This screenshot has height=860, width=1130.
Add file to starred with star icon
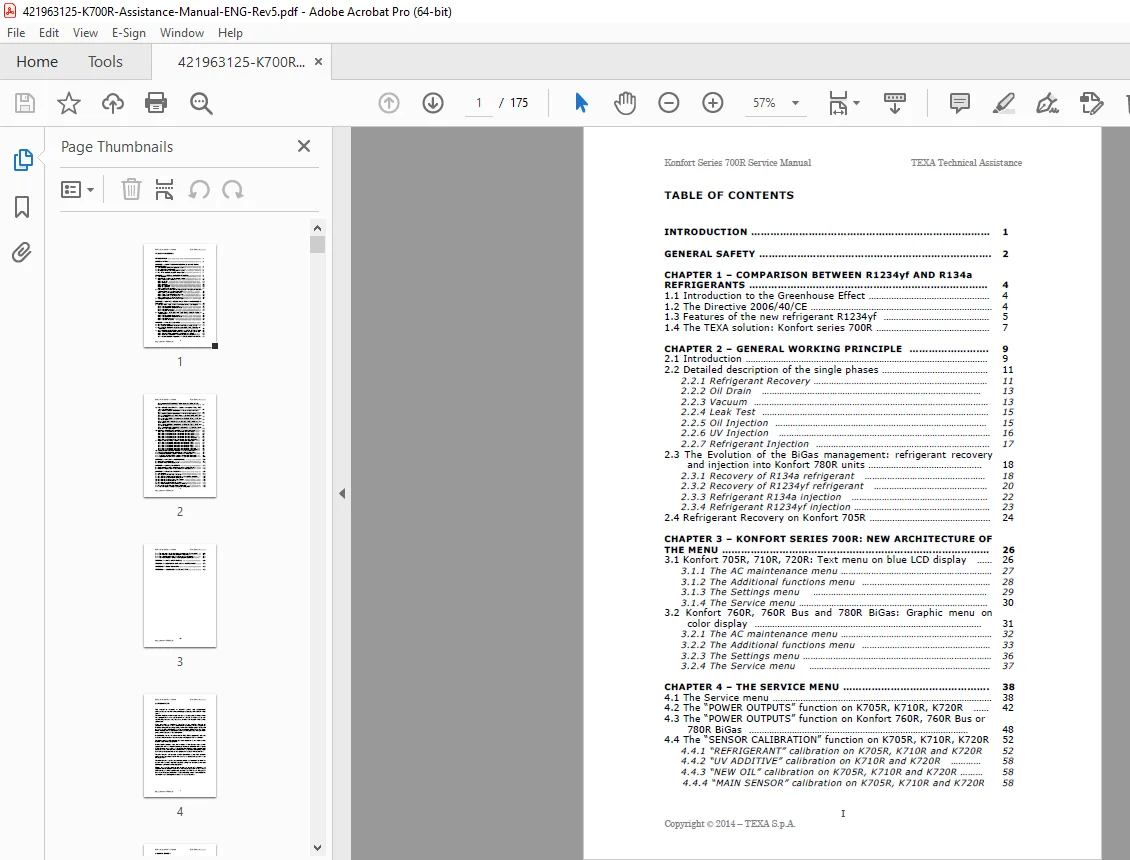[x=68, y=103]
